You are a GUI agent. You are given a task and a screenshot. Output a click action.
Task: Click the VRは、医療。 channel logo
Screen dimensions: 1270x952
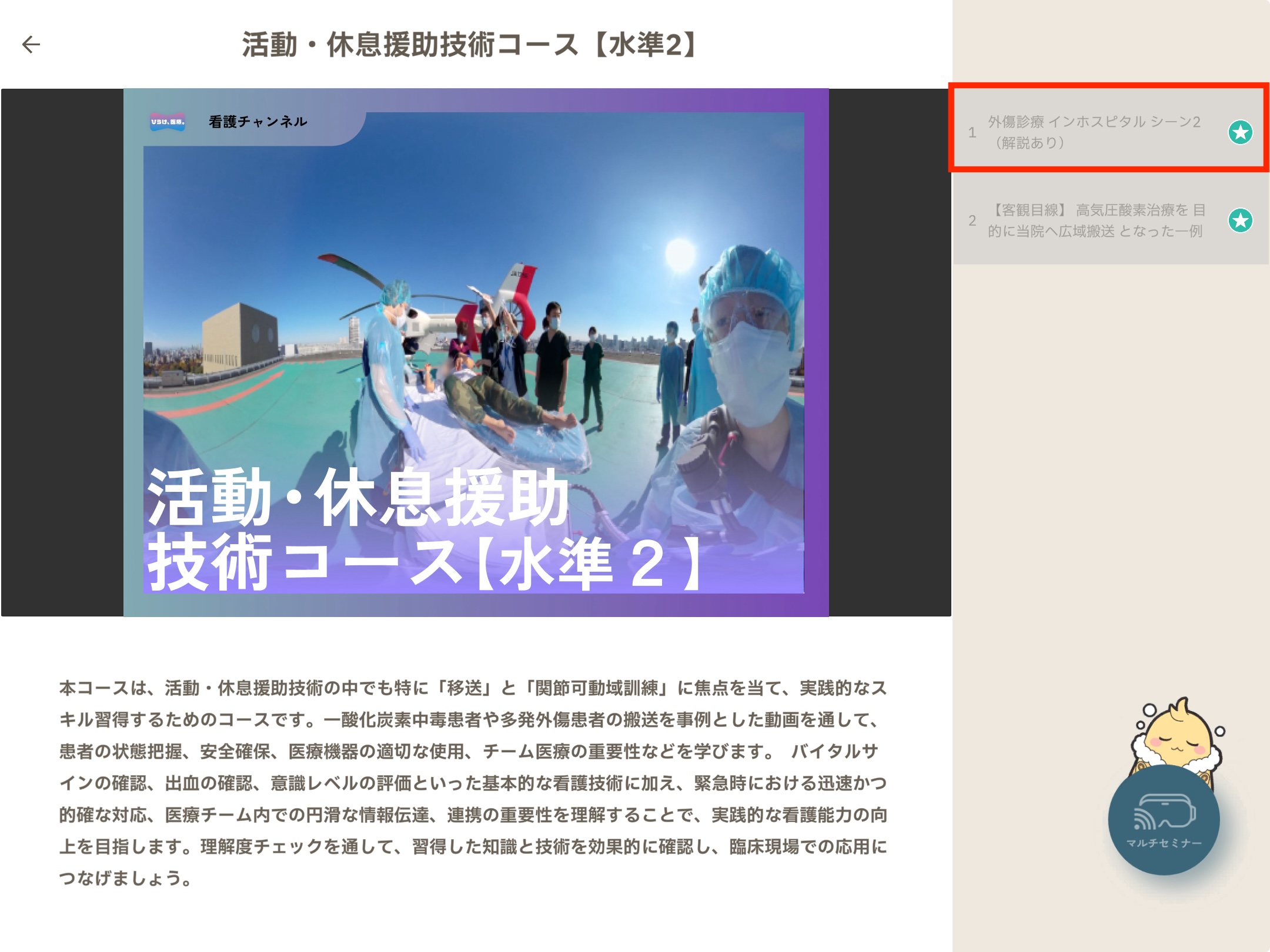pyautogui.click(x=168, y=122)
